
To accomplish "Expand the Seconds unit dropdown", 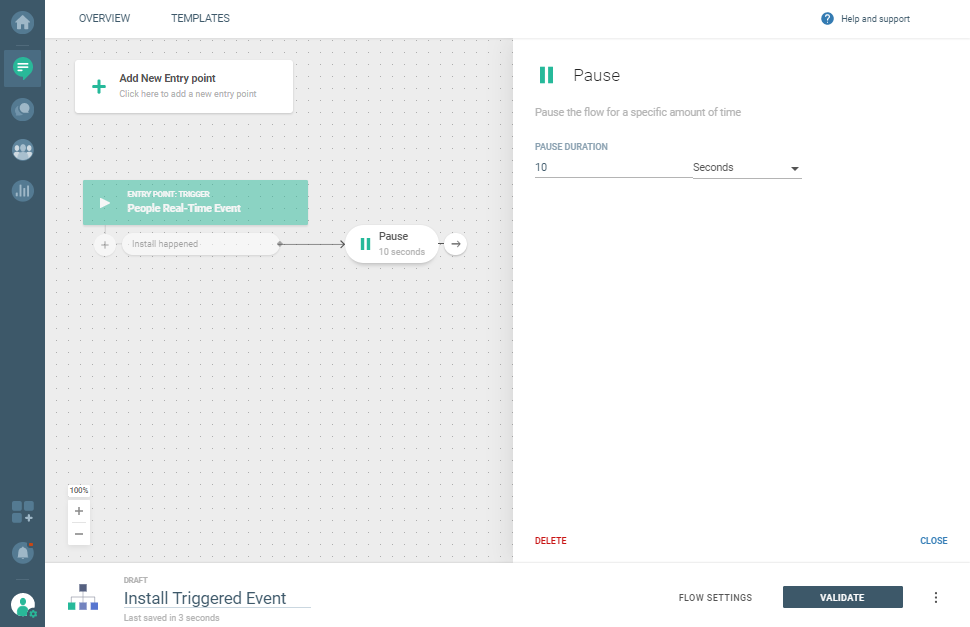I will coord(747,168).
